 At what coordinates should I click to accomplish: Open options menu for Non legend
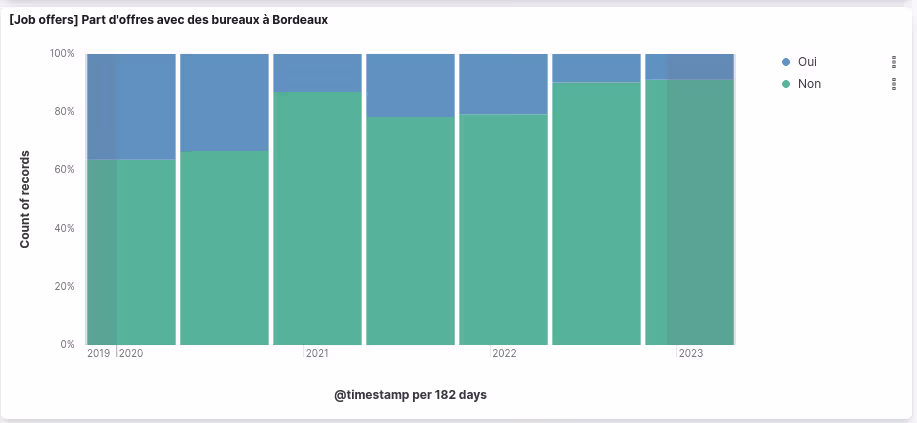click(893, 84)
